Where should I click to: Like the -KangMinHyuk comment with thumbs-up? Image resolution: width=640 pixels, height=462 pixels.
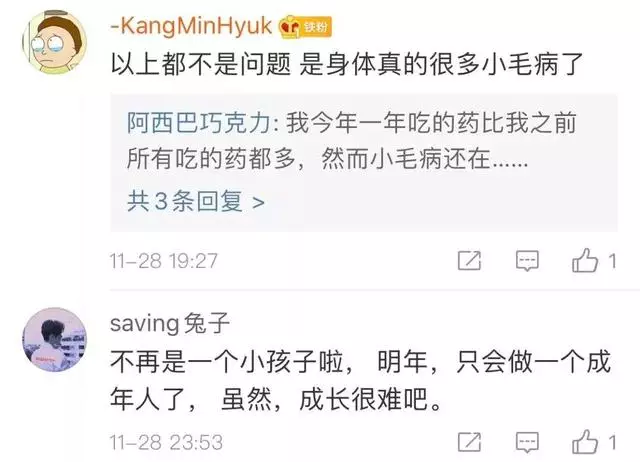coord(584,260)
